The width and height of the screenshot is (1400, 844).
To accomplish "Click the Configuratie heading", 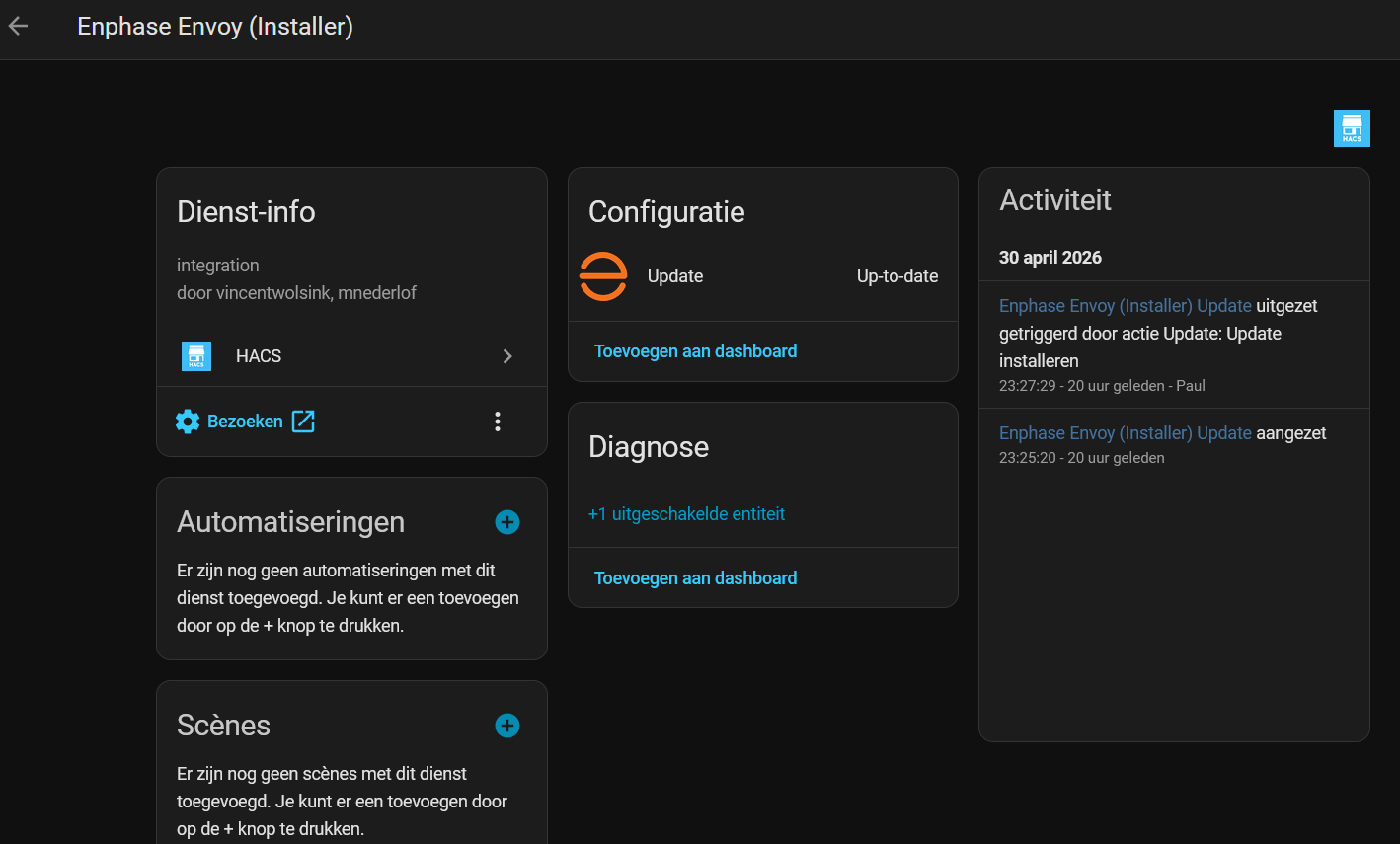I will [666, 212].
